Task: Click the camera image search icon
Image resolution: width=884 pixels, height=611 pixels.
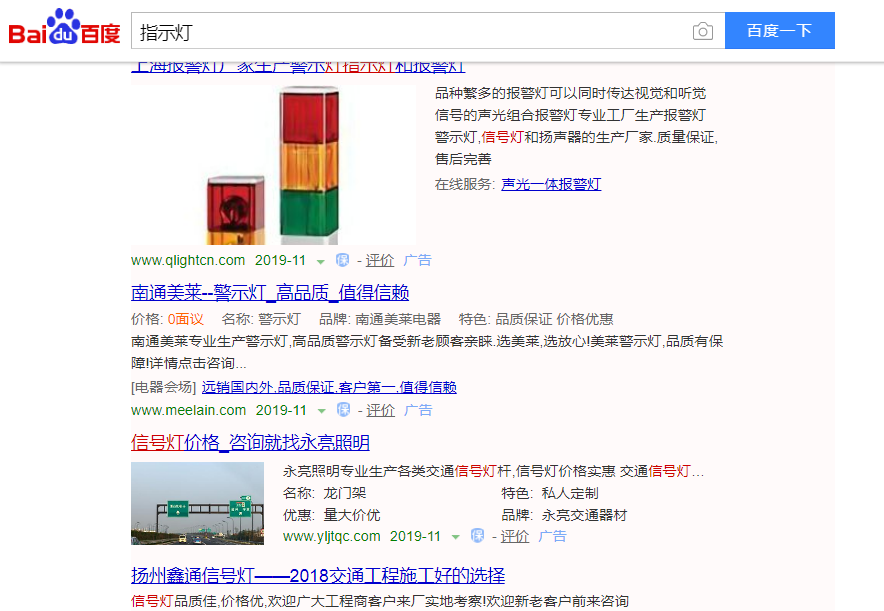Action: click(702, 31)
